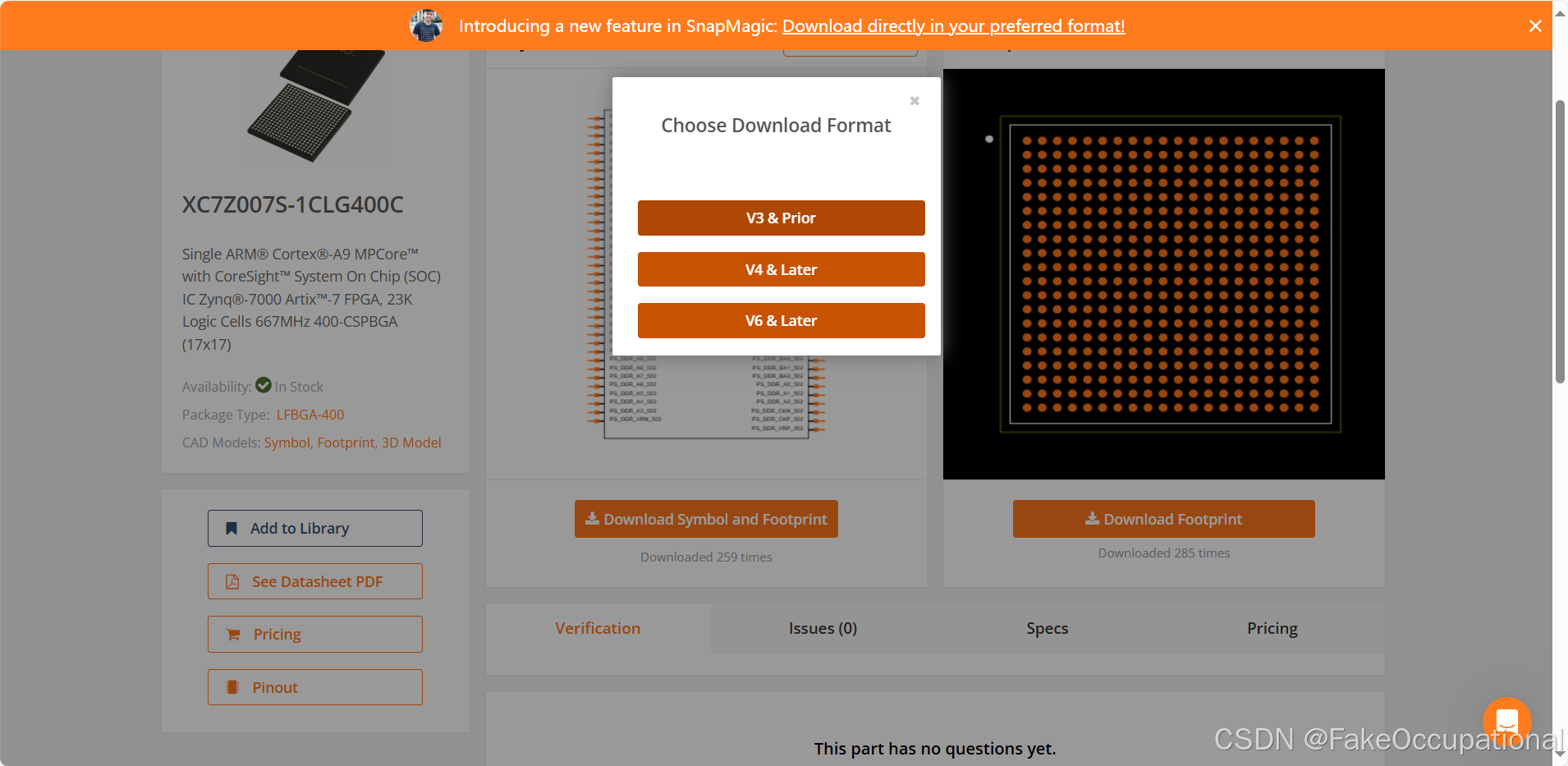Viewport: 1568px width, 766px height.
Task: Click the Footprint CAD model link
Action: point(346,443)
